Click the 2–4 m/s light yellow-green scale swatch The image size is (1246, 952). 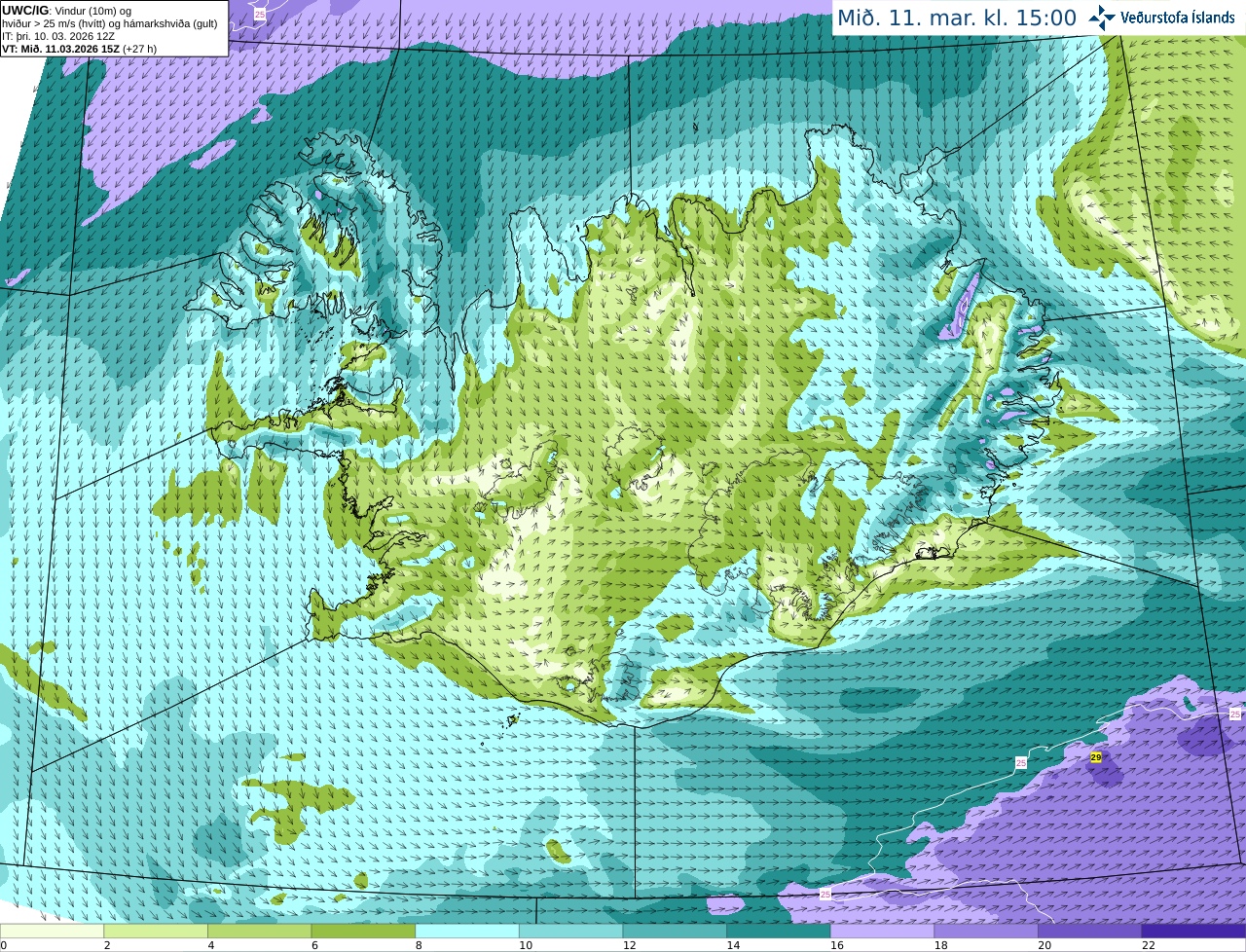[x=156, y=931]
